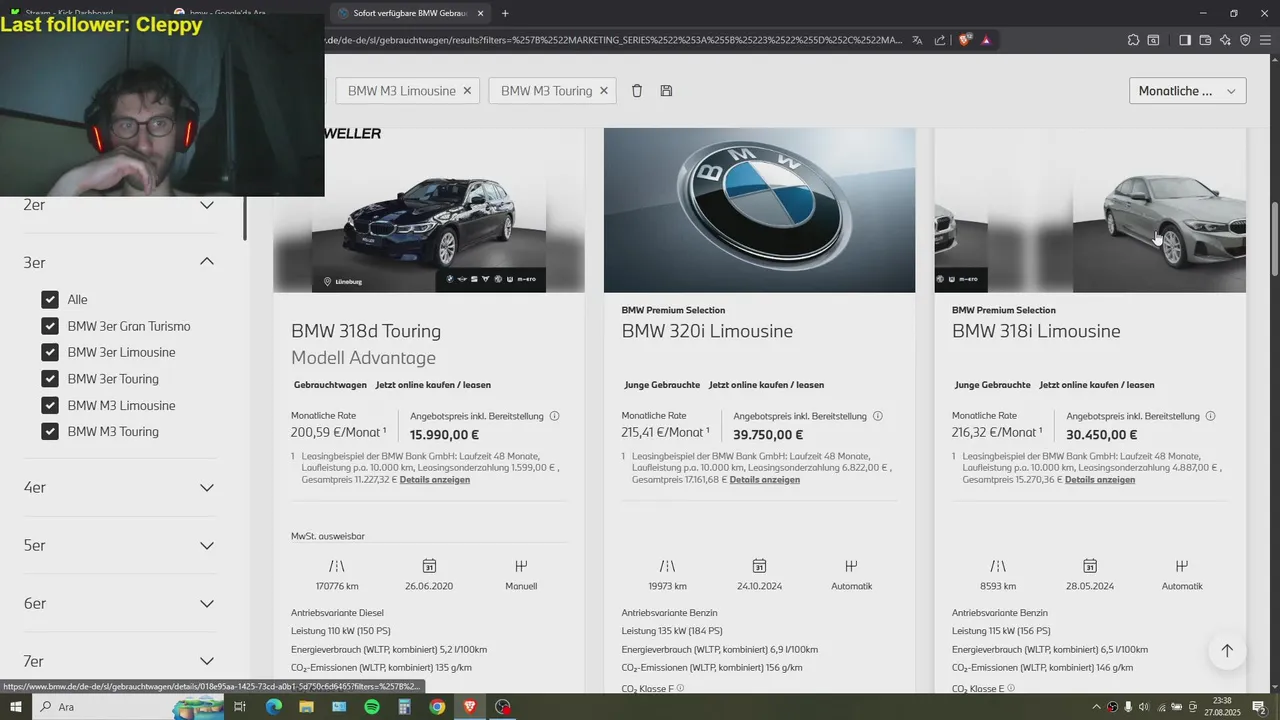The image size is (1280, 720).
Task: Open Google Chrome from the taskbar
Action: tap(437, 707)
